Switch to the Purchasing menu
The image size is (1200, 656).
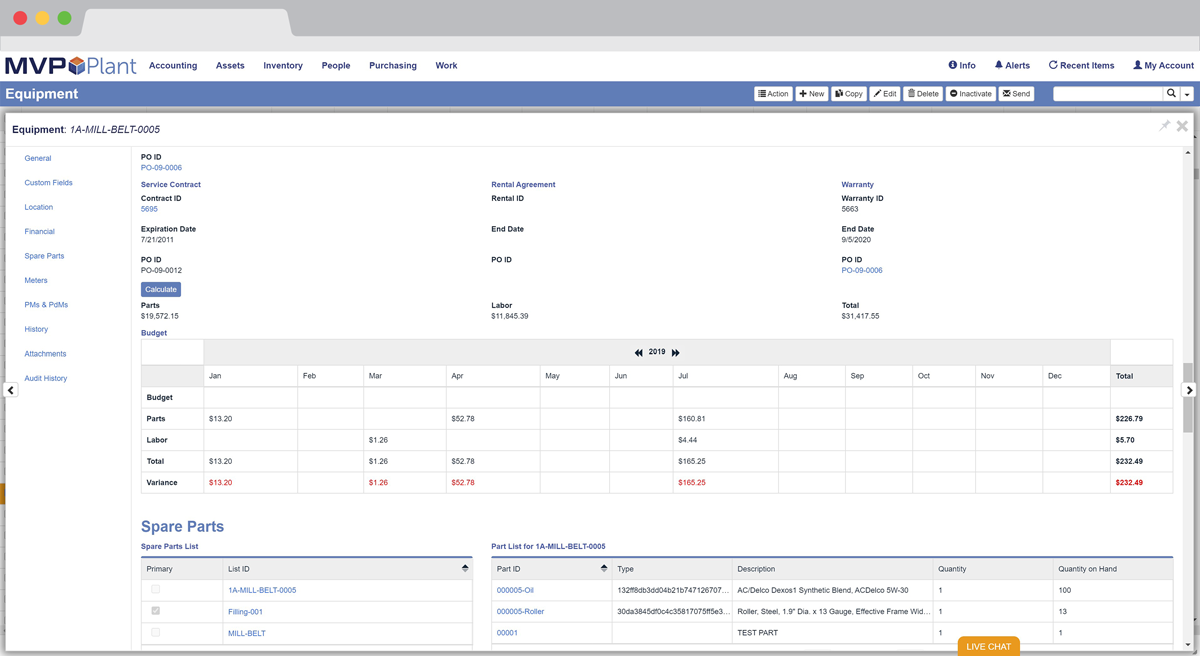pyautogui.click(x=392, y=65)
